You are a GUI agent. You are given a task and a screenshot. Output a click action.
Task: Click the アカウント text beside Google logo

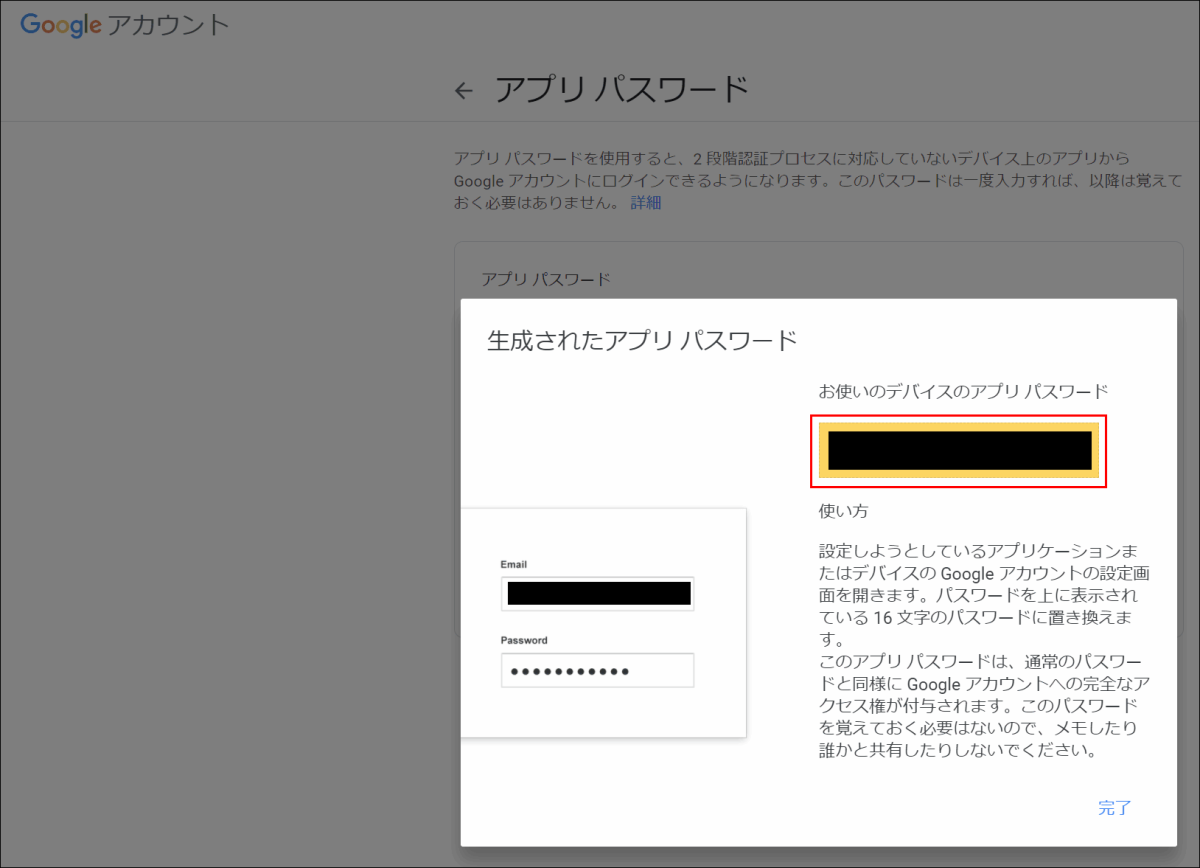[x=168, y=25]
